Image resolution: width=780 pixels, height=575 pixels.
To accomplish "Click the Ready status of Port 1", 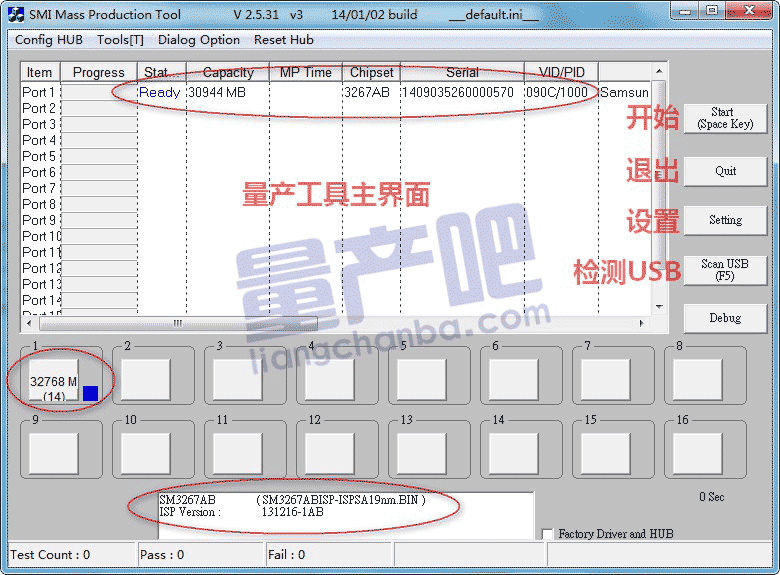I will [x=159, y=93].
